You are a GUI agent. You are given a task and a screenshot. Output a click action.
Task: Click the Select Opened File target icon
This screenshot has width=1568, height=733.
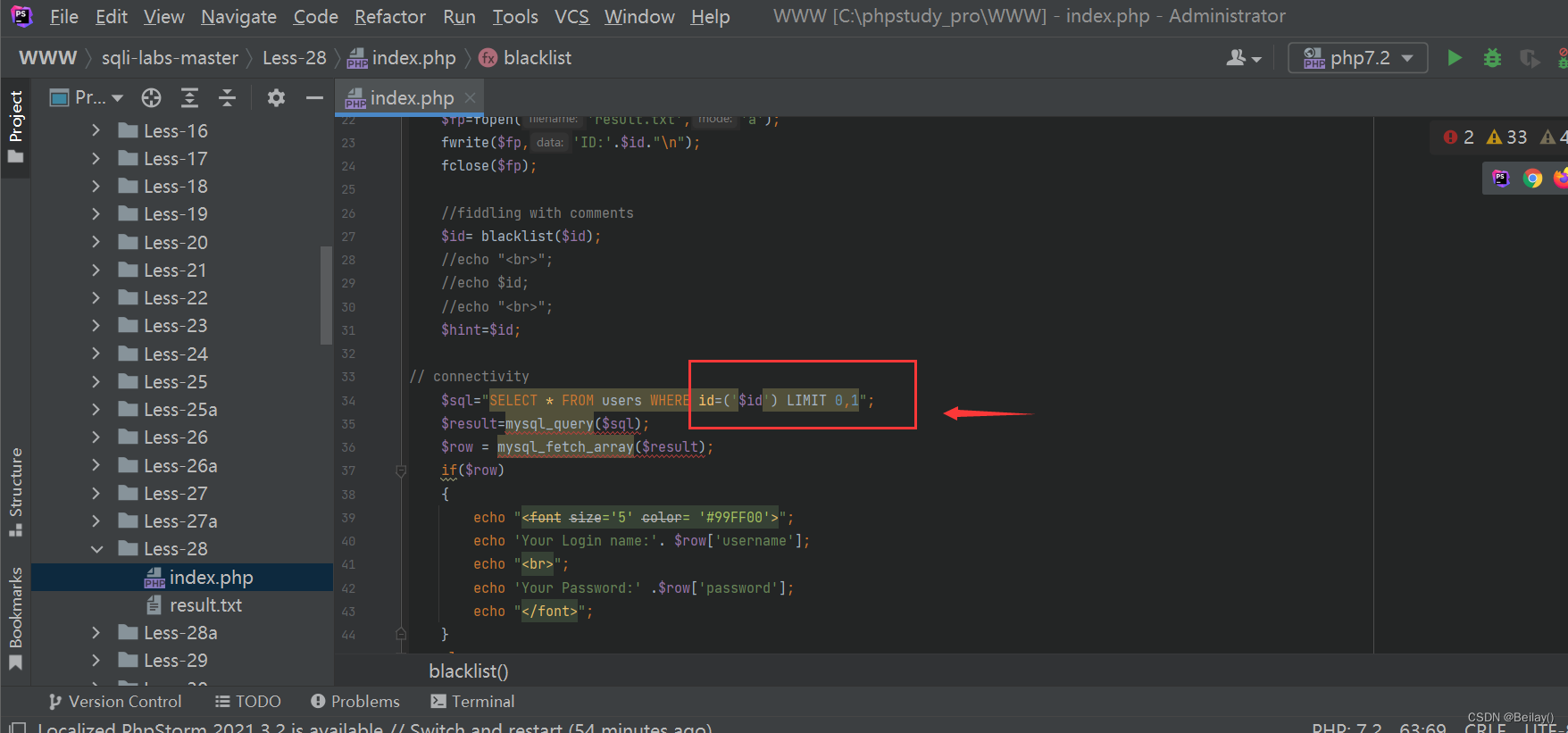pos(152,97)
